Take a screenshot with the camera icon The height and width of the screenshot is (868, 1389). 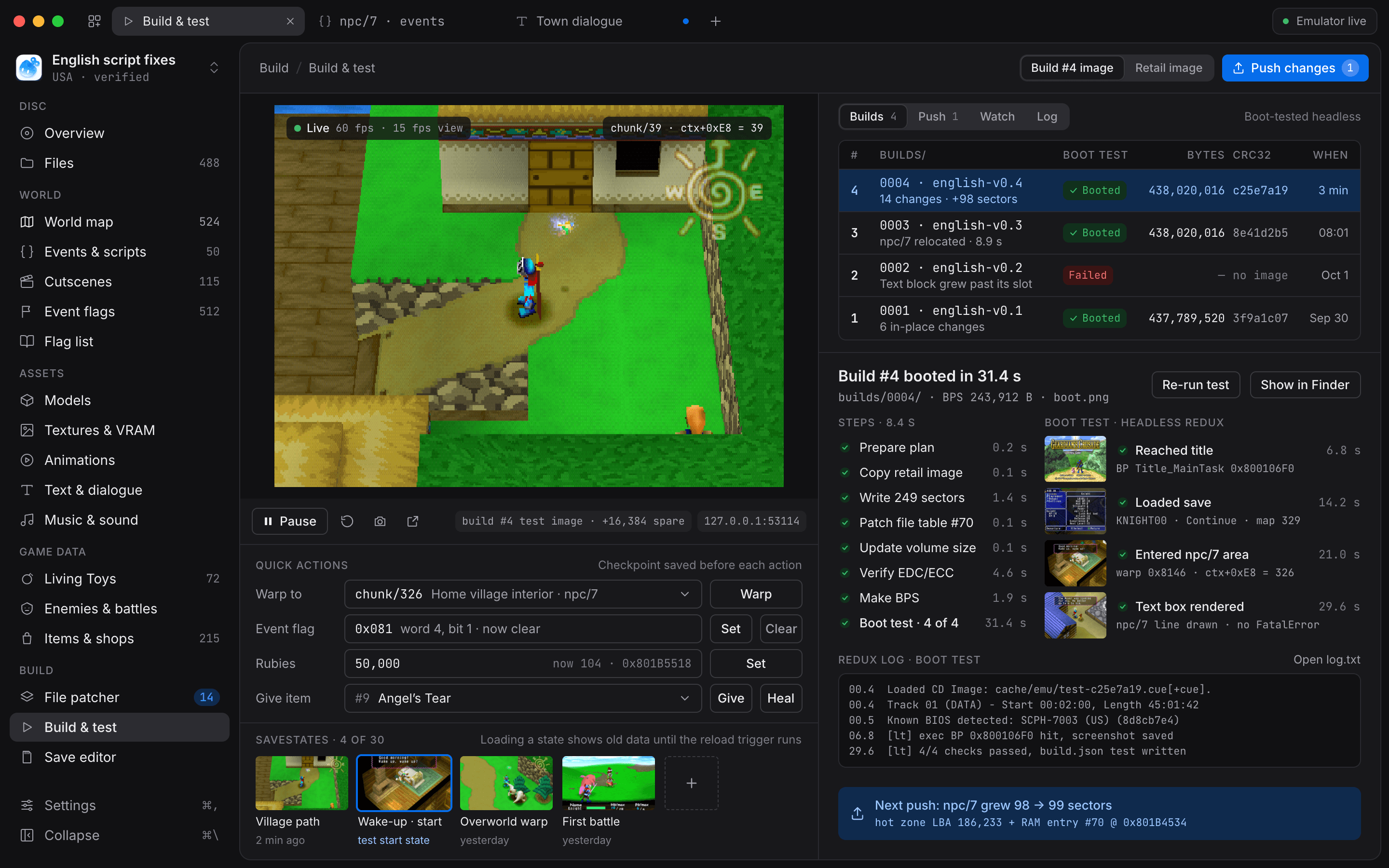click(380, 521)
